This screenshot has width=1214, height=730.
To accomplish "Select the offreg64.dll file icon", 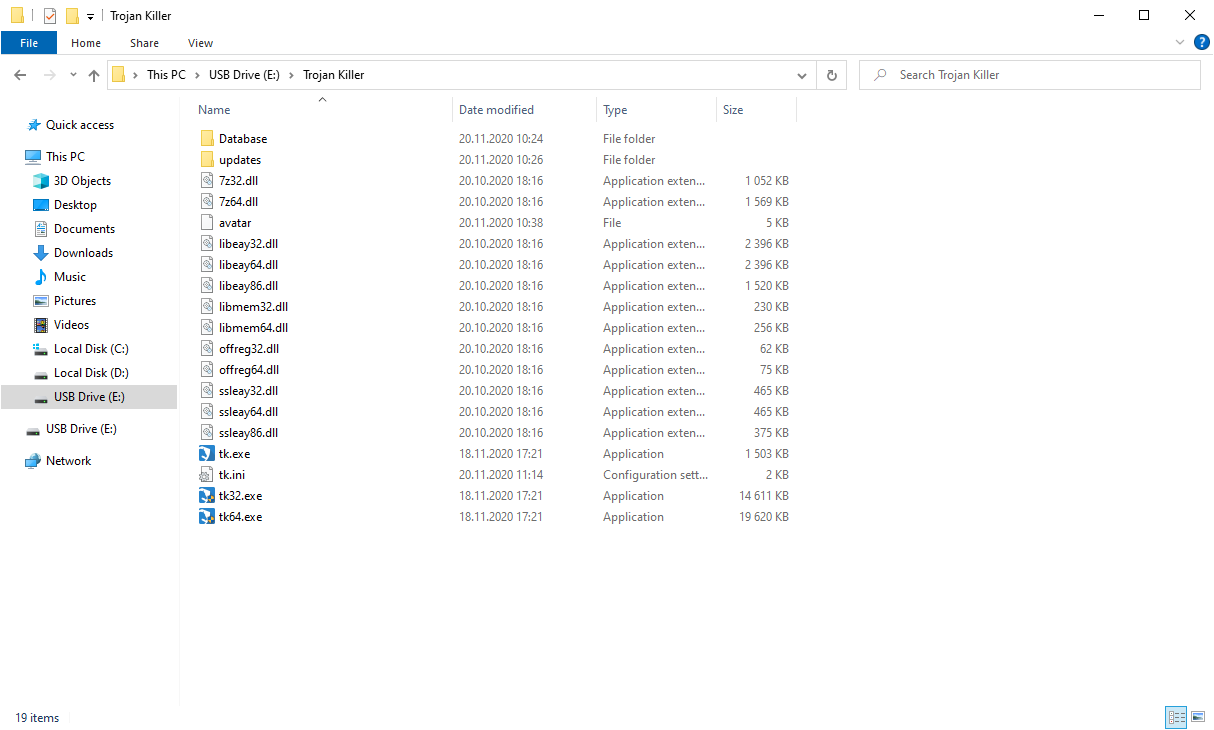I will click(207, 370).
